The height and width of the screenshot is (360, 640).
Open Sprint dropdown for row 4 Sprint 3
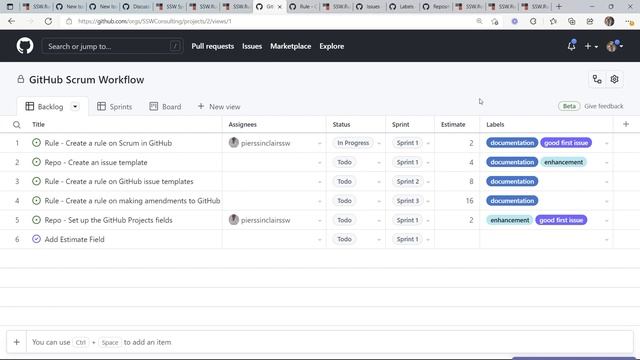point(428,201)
